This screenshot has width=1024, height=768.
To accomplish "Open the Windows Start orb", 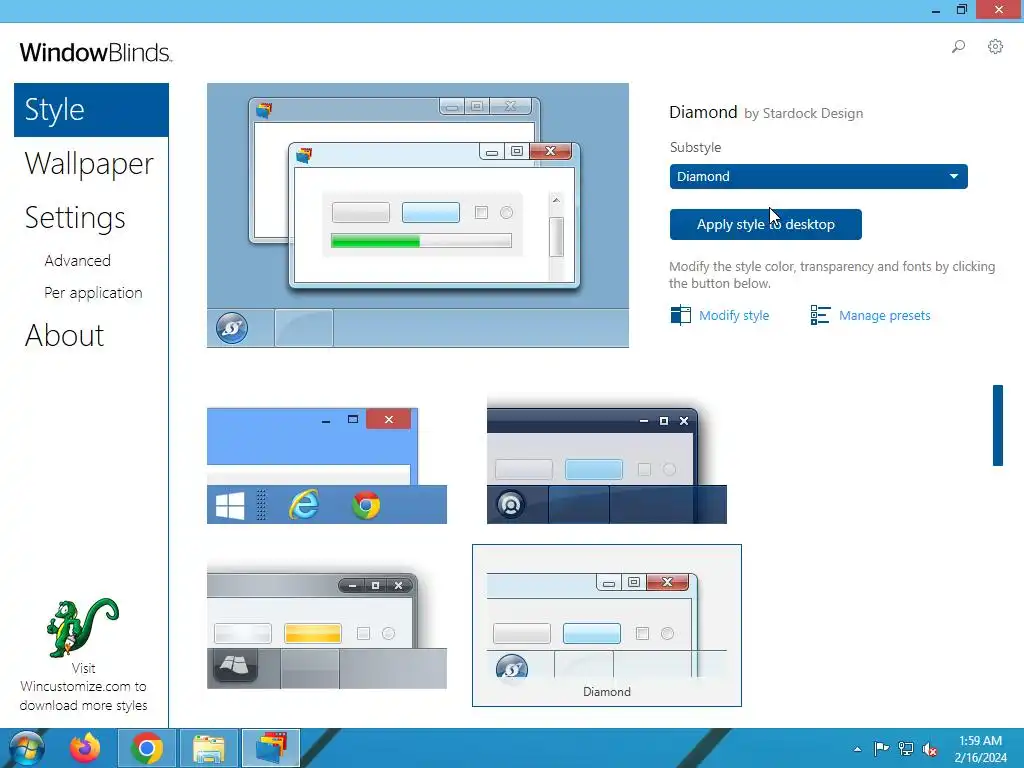I will pos(27,748).
